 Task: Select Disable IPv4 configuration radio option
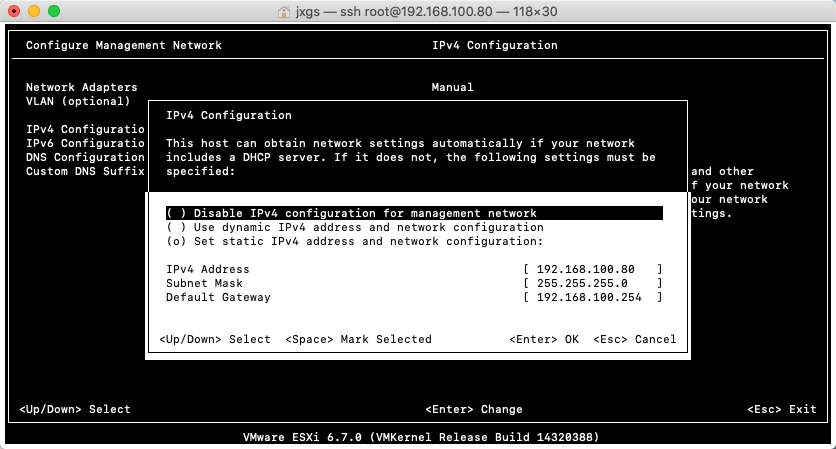[x=414, y=213]
